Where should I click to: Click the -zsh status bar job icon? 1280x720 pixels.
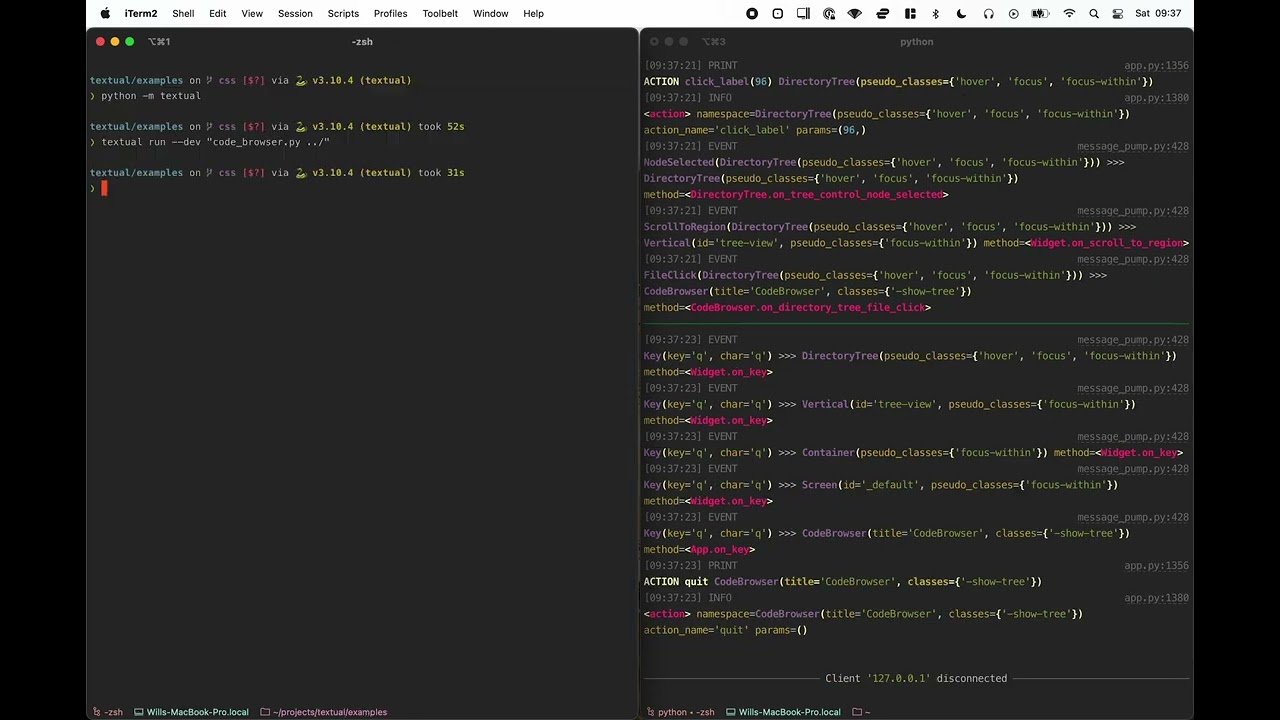[x=96, y=712]
